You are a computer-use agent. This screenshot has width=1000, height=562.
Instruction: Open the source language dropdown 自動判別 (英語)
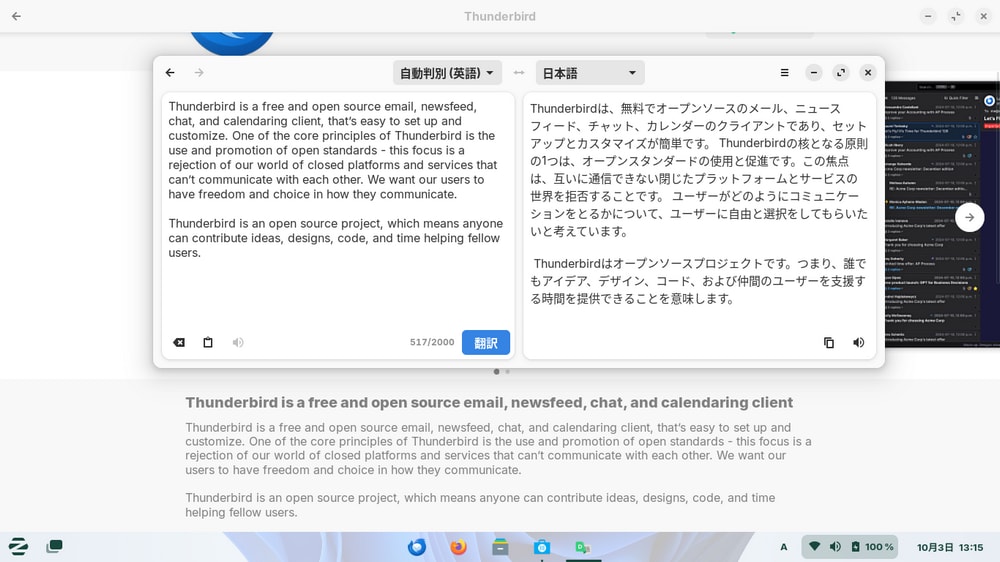[447, 73]
